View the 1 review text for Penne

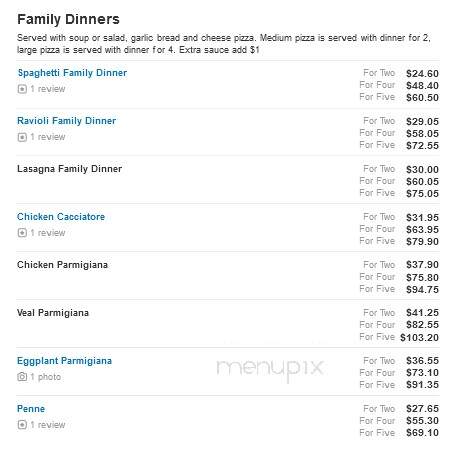(x=48, y=425)
